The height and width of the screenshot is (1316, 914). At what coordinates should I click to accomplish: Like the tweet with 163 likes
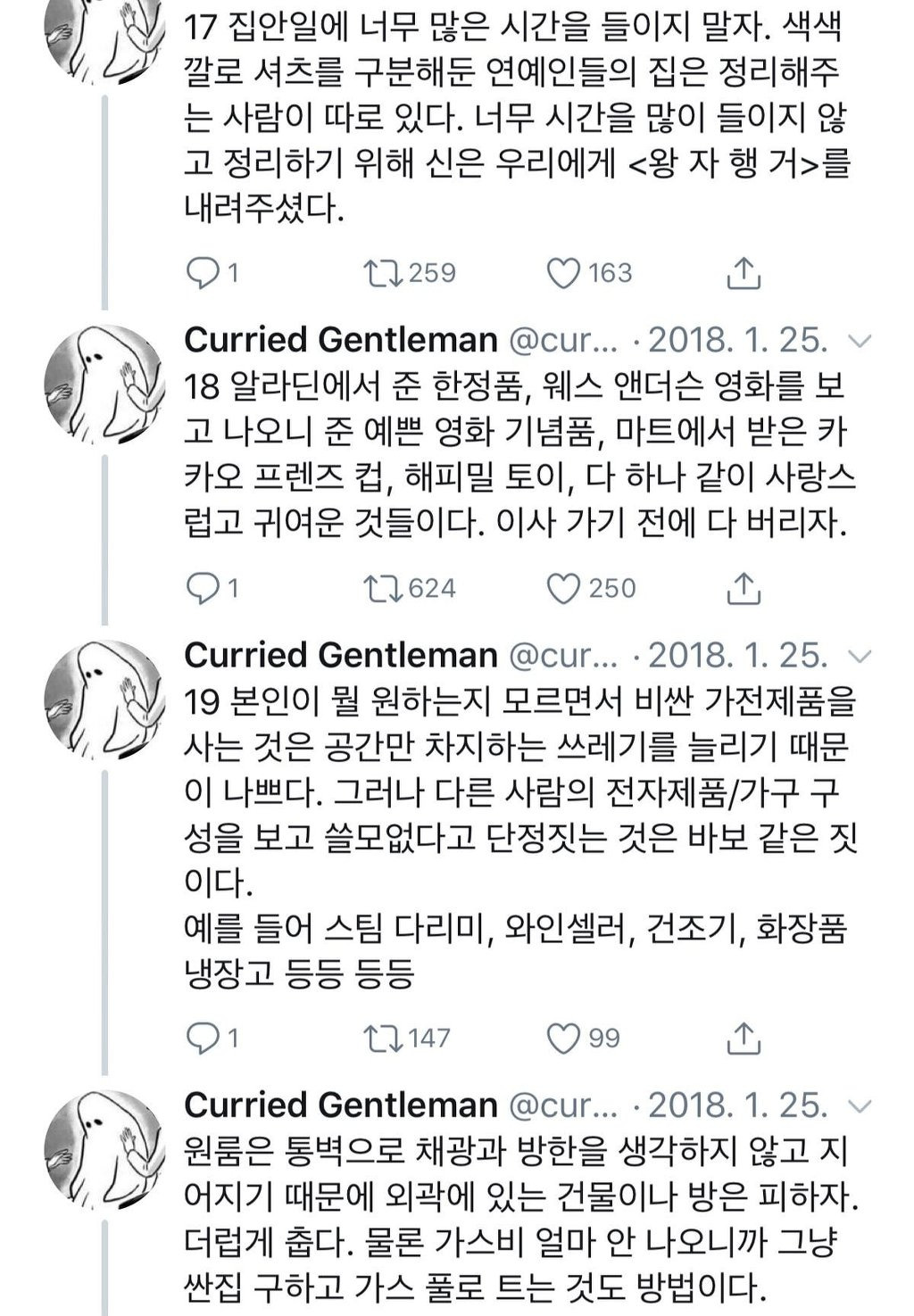(x=563, y=273)
